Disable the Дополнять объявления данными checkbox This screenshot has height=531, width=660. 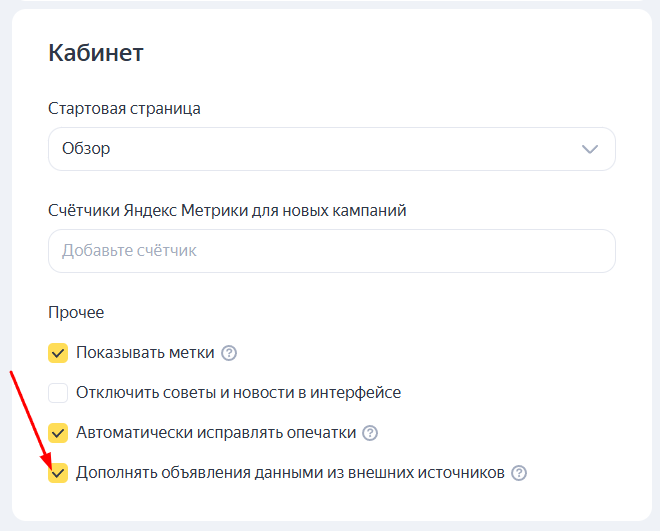point(58,473)
